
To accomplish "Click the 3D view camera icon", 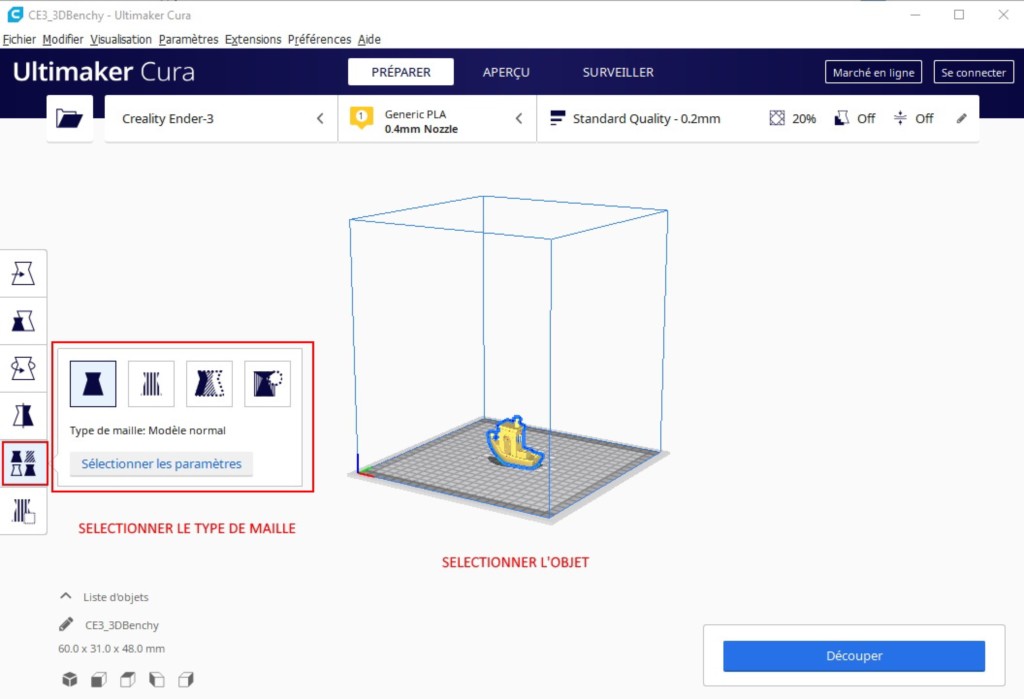I will 70,679.
